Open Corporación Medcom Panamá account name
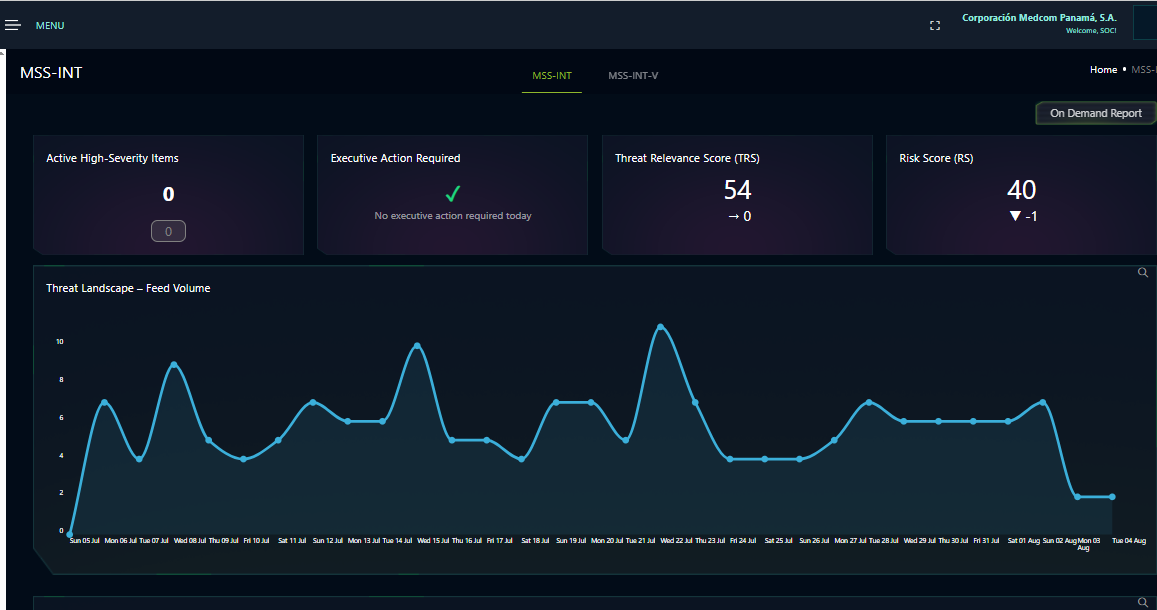This screenshot has height=610, width=1157. click(x=1039, y=18)
